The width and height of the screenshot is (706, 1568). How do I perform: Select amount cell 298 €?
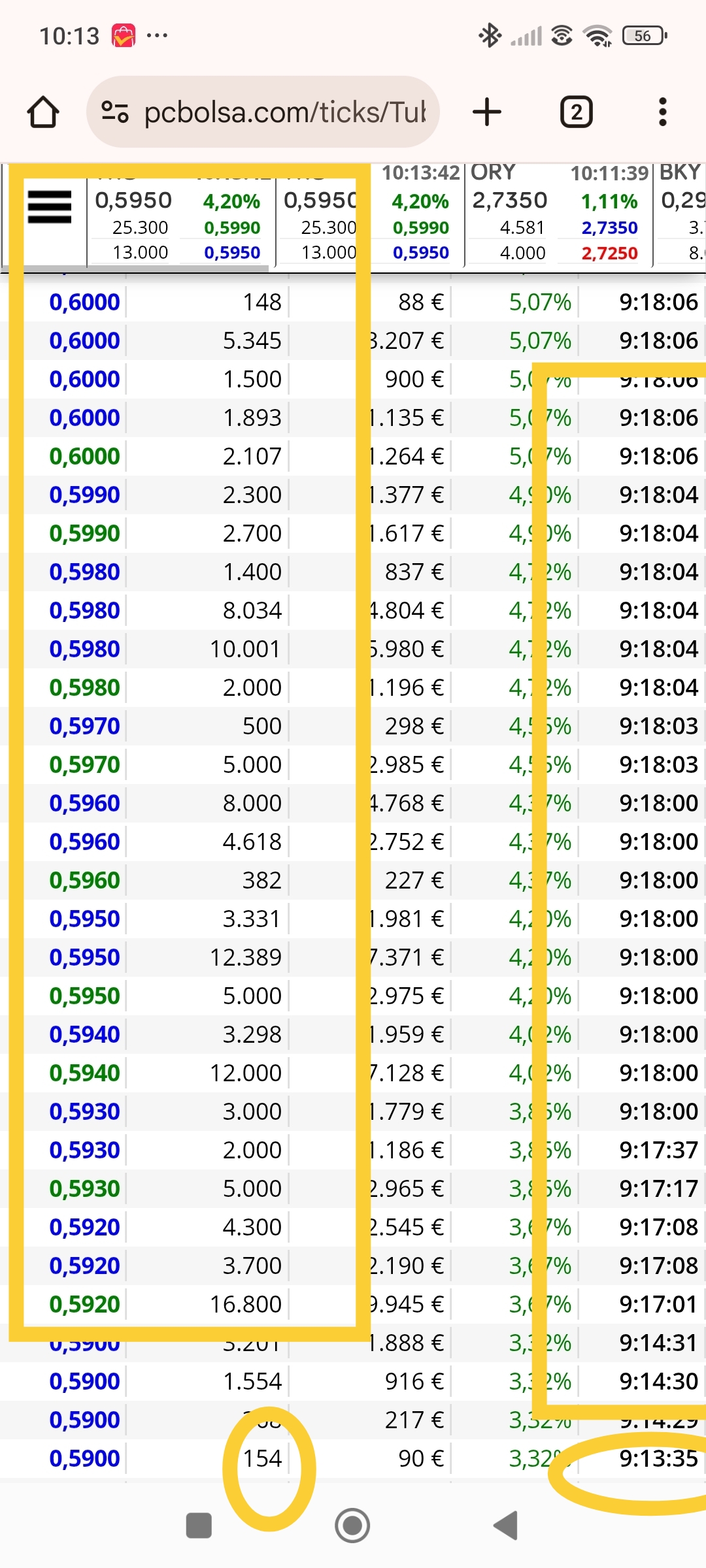pyautogui.click(x=414, y=726)
